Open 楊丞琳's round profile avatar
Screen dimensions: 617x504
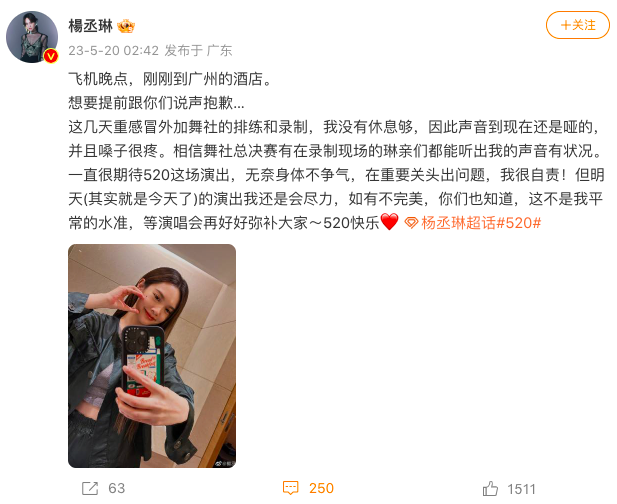(32, 37)
